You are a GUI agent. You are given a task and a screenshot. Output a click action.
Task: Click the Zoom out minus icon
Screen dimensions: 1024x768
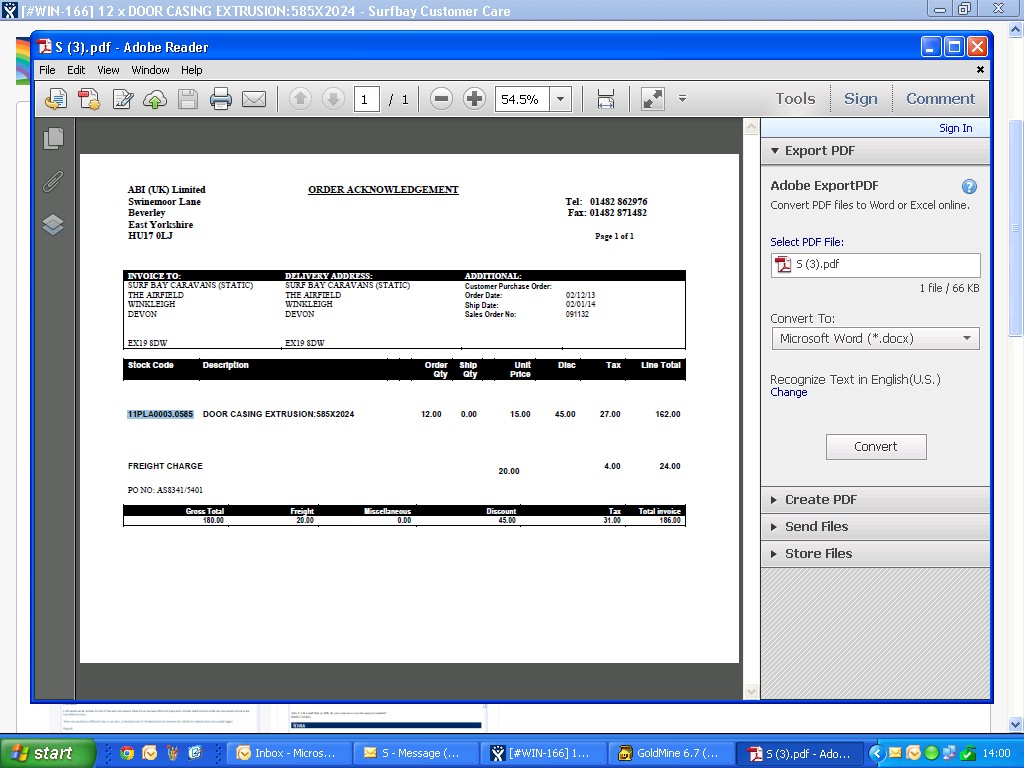(441, 99)
